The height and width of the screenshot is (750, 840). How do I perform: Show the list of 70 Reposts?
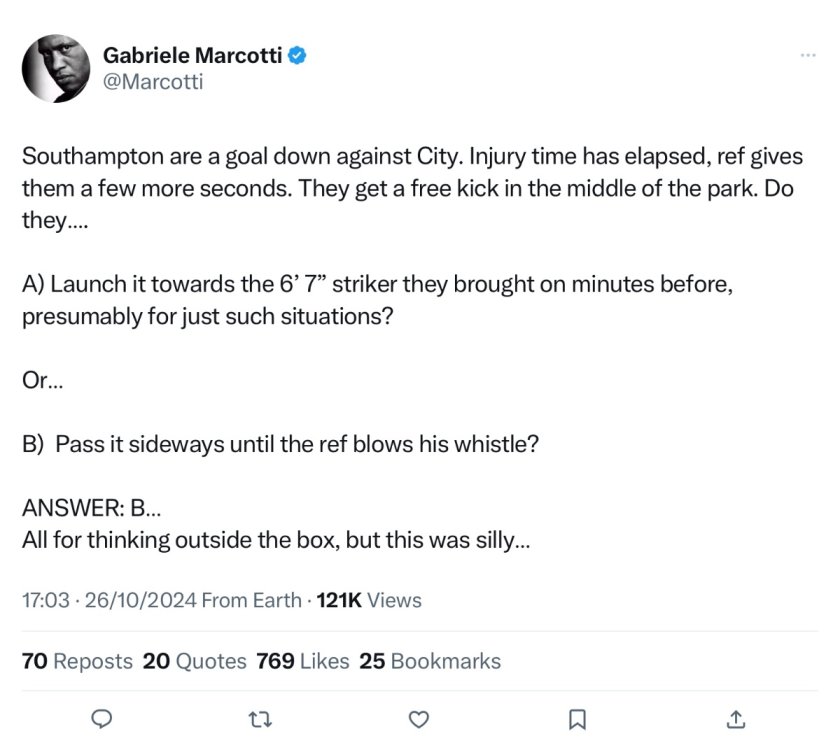77,661
